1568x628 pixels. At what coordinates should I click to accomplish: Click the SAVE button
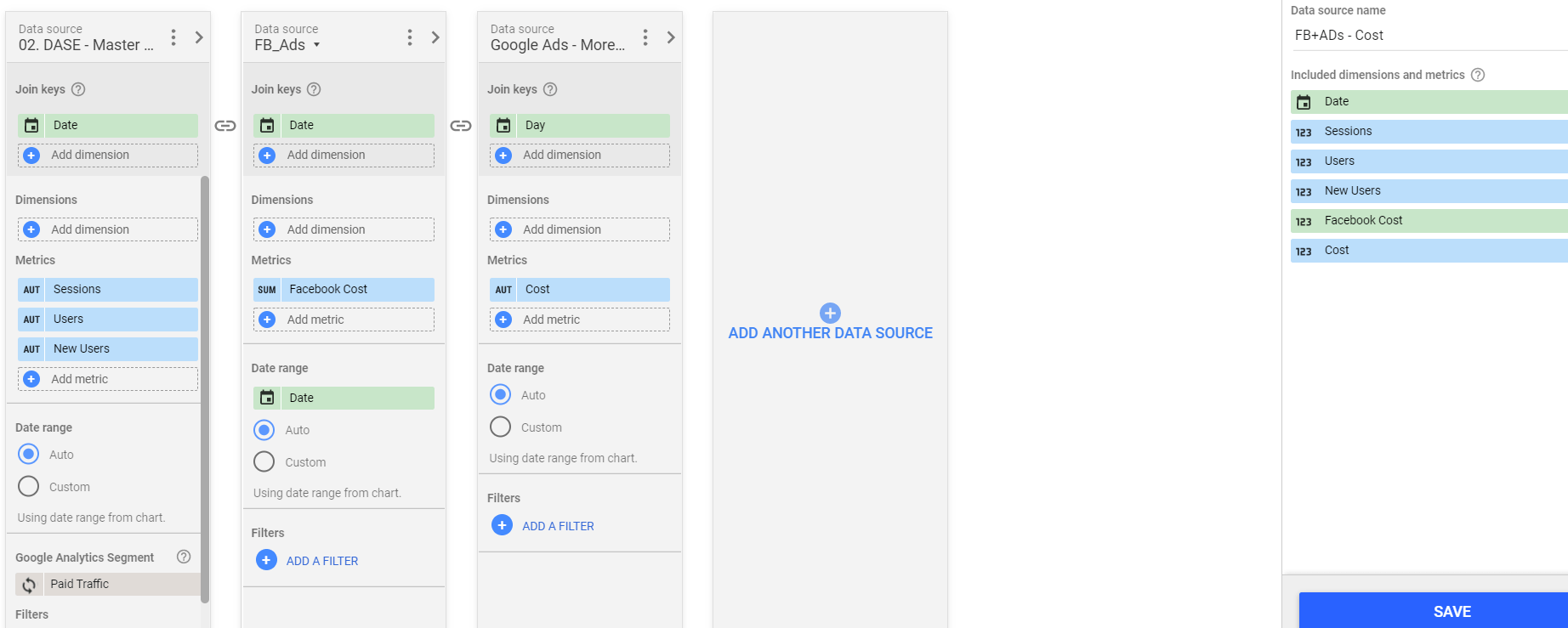coord(1434,611)
